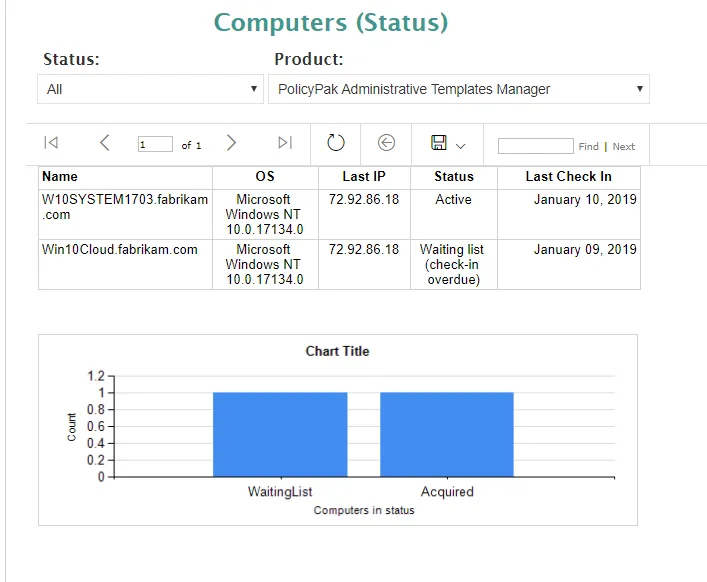707x582 pixels.
Task: Refresh the report with circular arrow
Action: pyautogui.click(x=336, y=144)
